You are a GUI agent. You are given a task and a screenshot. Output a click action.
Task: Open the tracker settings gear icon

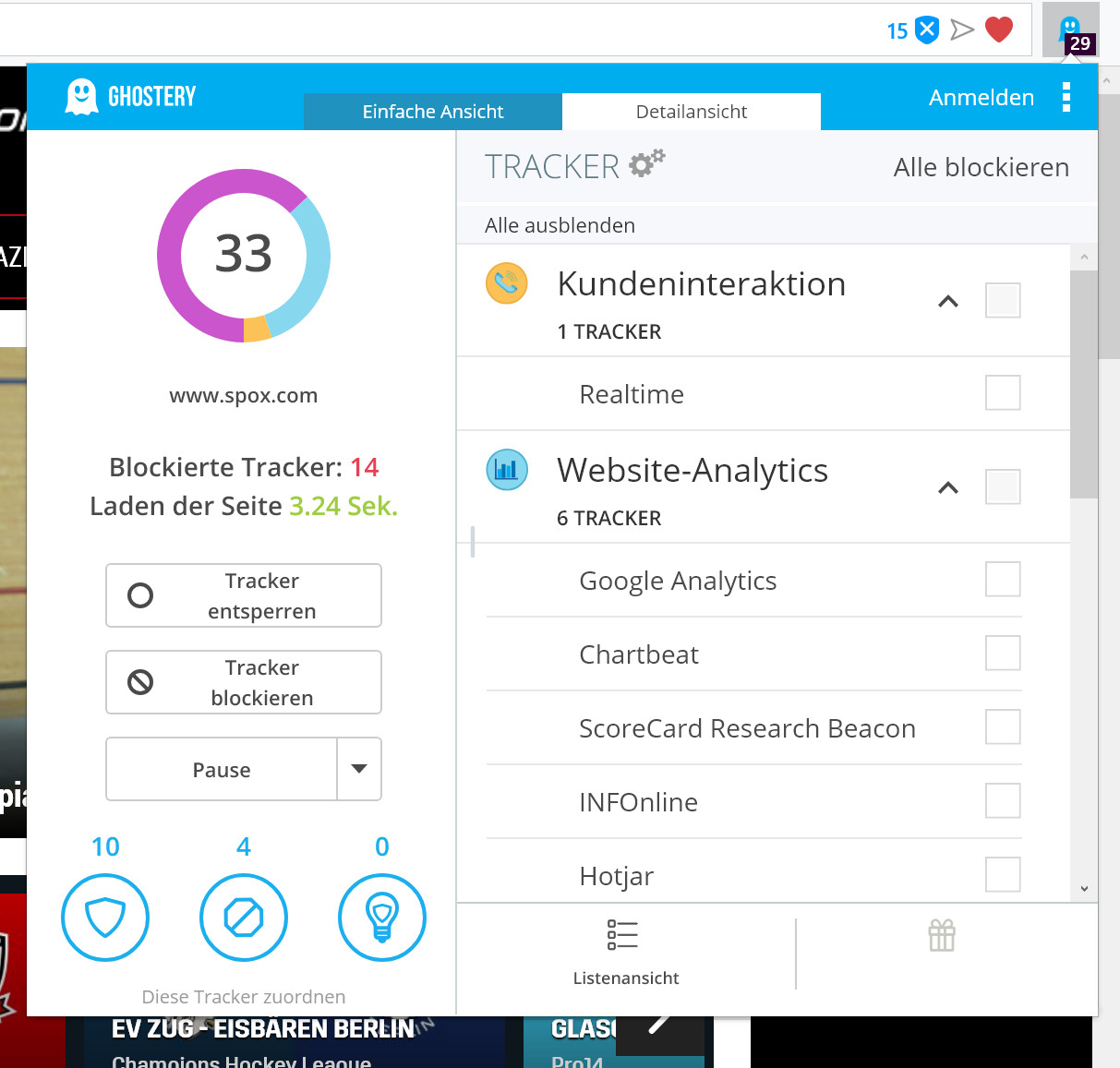(x=646, y=163)
